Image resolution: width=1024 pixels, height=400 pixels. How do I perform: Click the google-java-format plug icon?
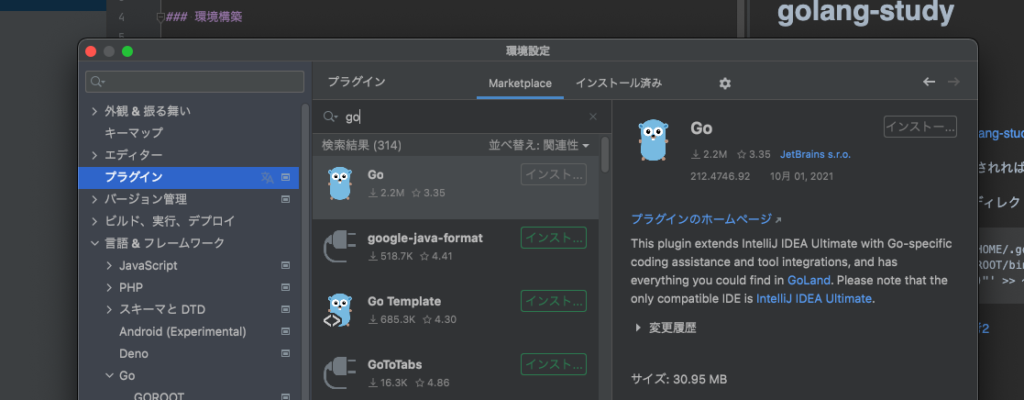coord(340,247)
